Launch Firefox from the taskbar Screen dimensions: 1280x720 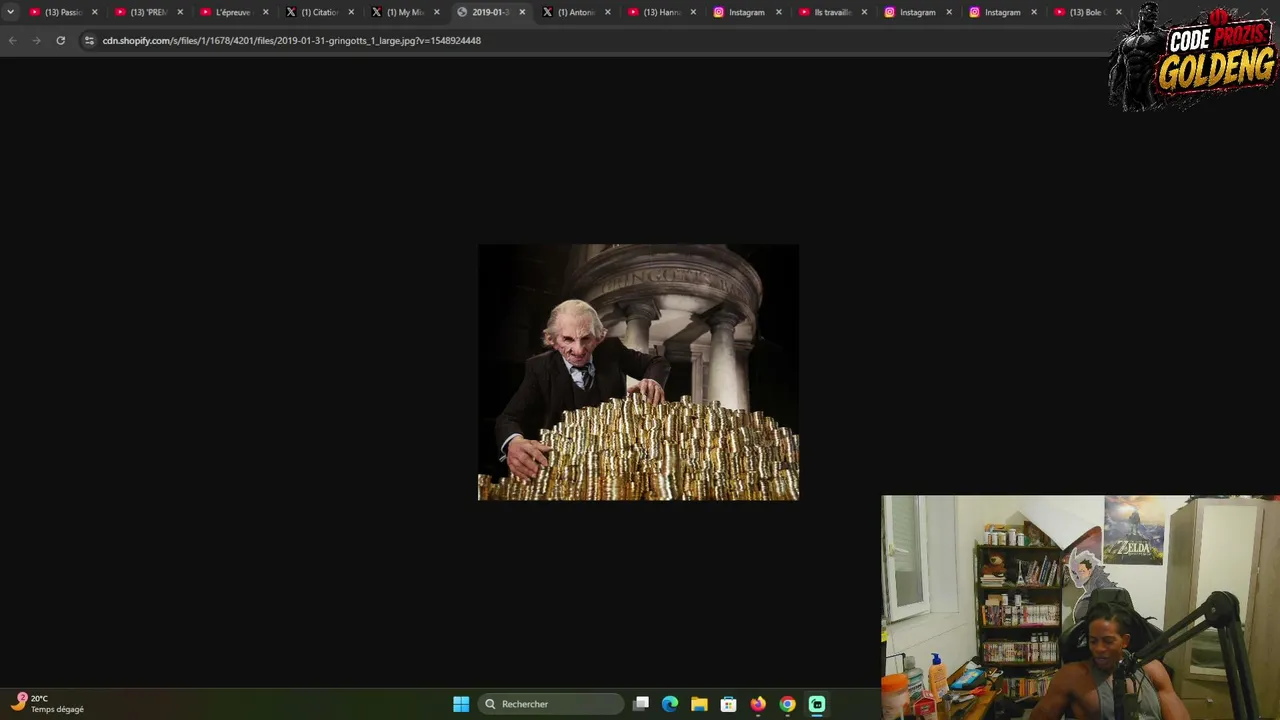click(758, 704)
